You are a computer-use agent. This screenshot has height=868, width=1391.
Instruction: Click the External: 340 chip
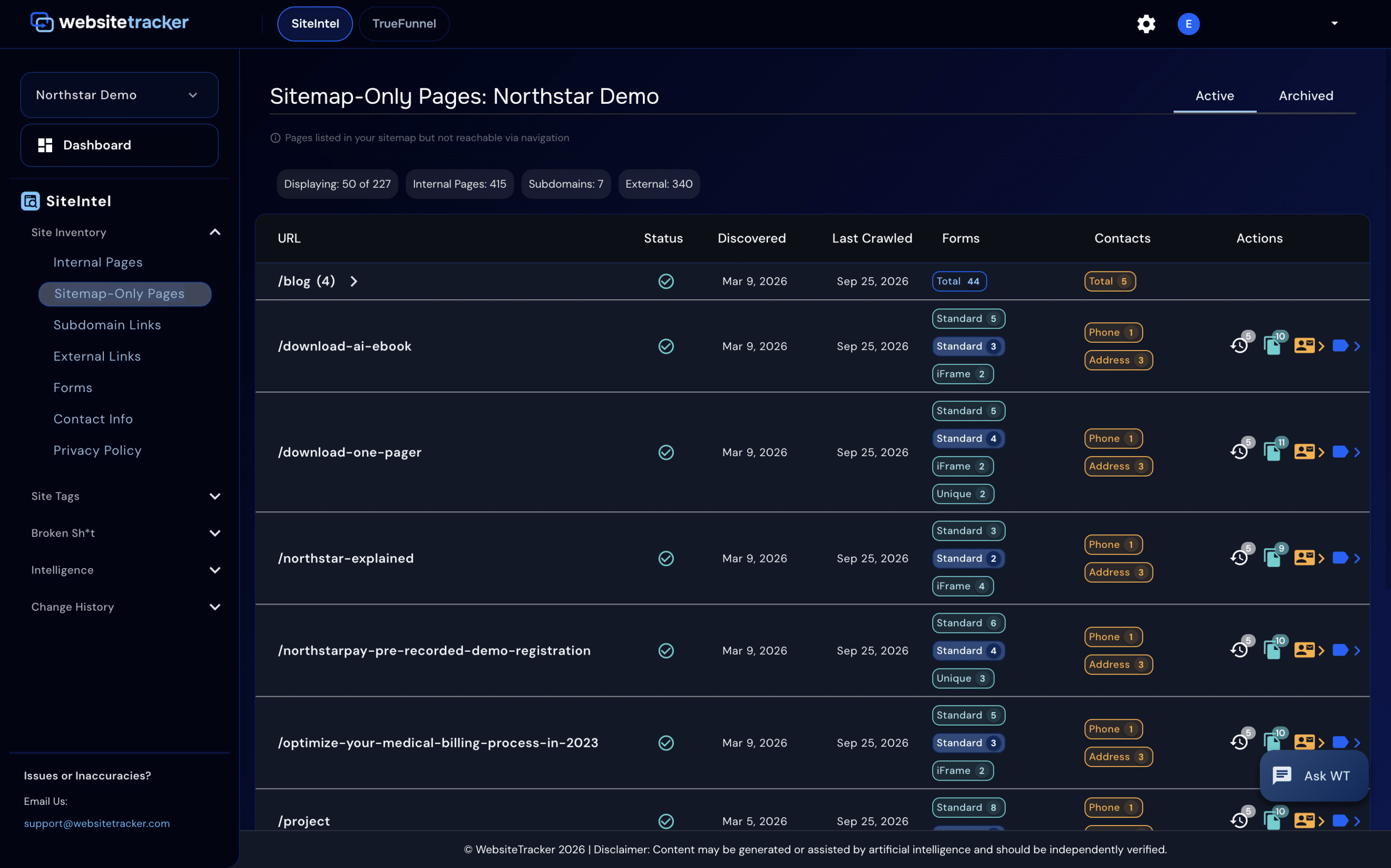[659, 184]
